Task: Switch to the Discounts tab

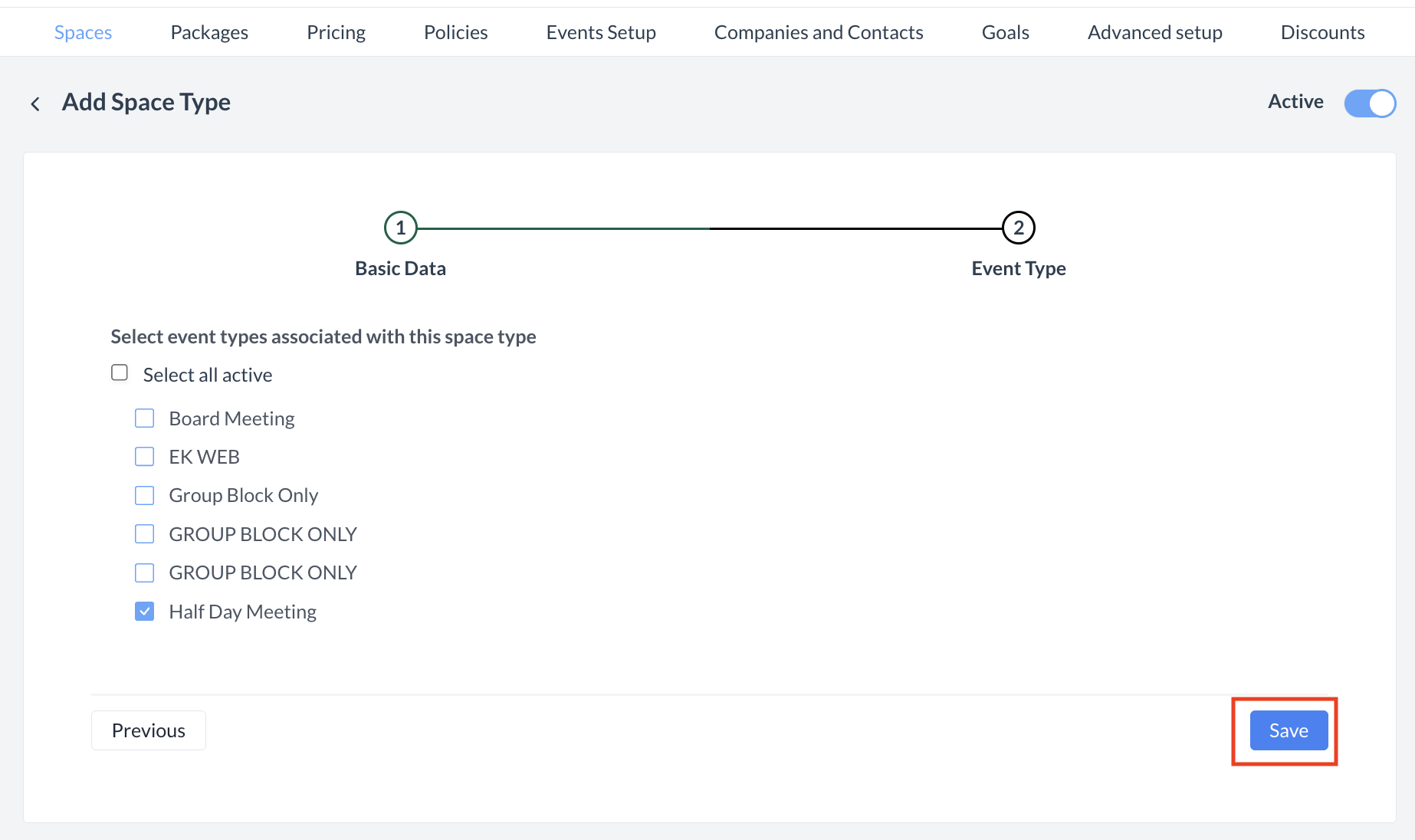Action: click(1322, 32)
